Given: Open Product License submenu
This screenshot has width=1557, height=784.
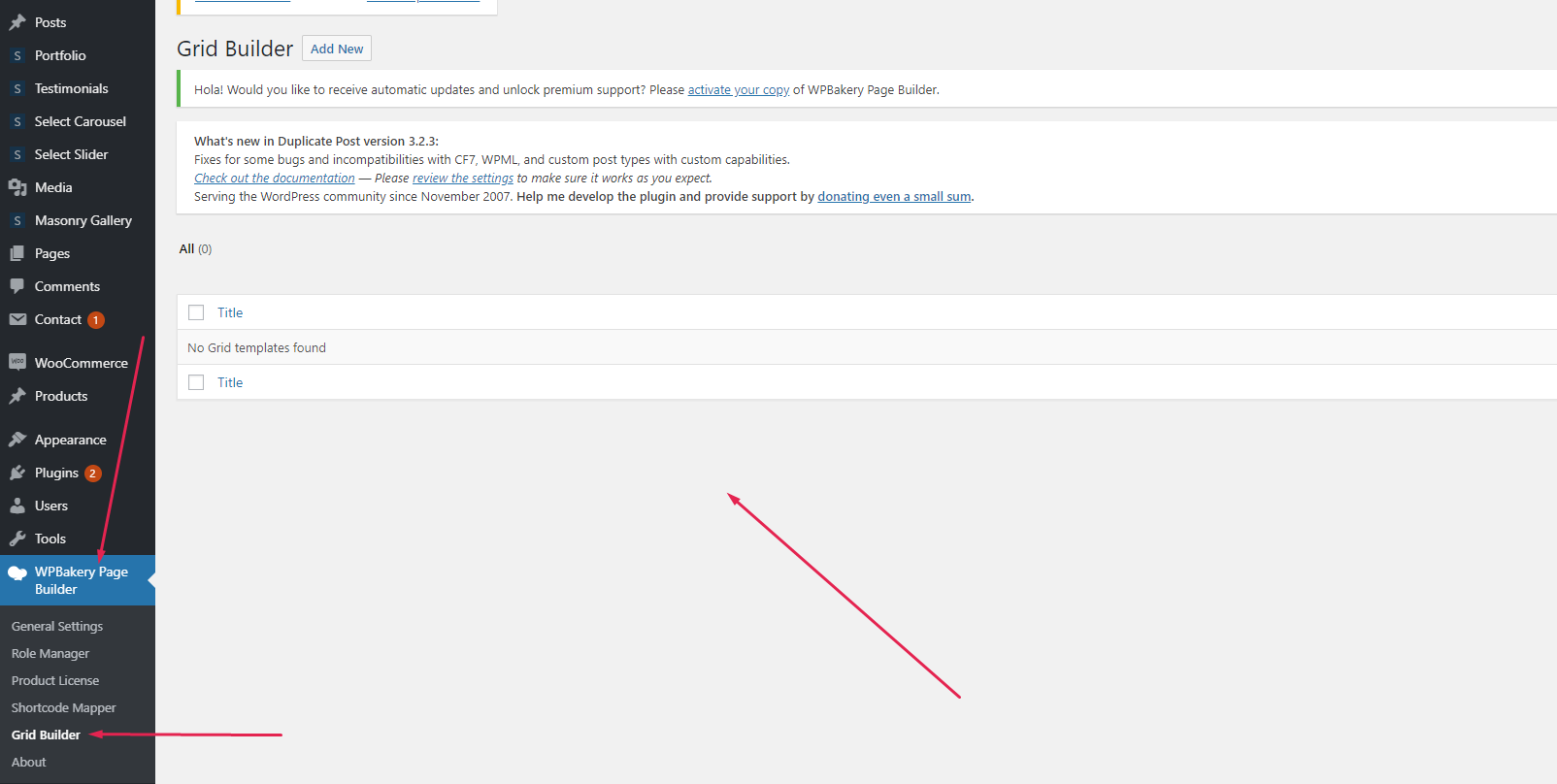Looking at the screenshot, I should click(x=55, y=681).
